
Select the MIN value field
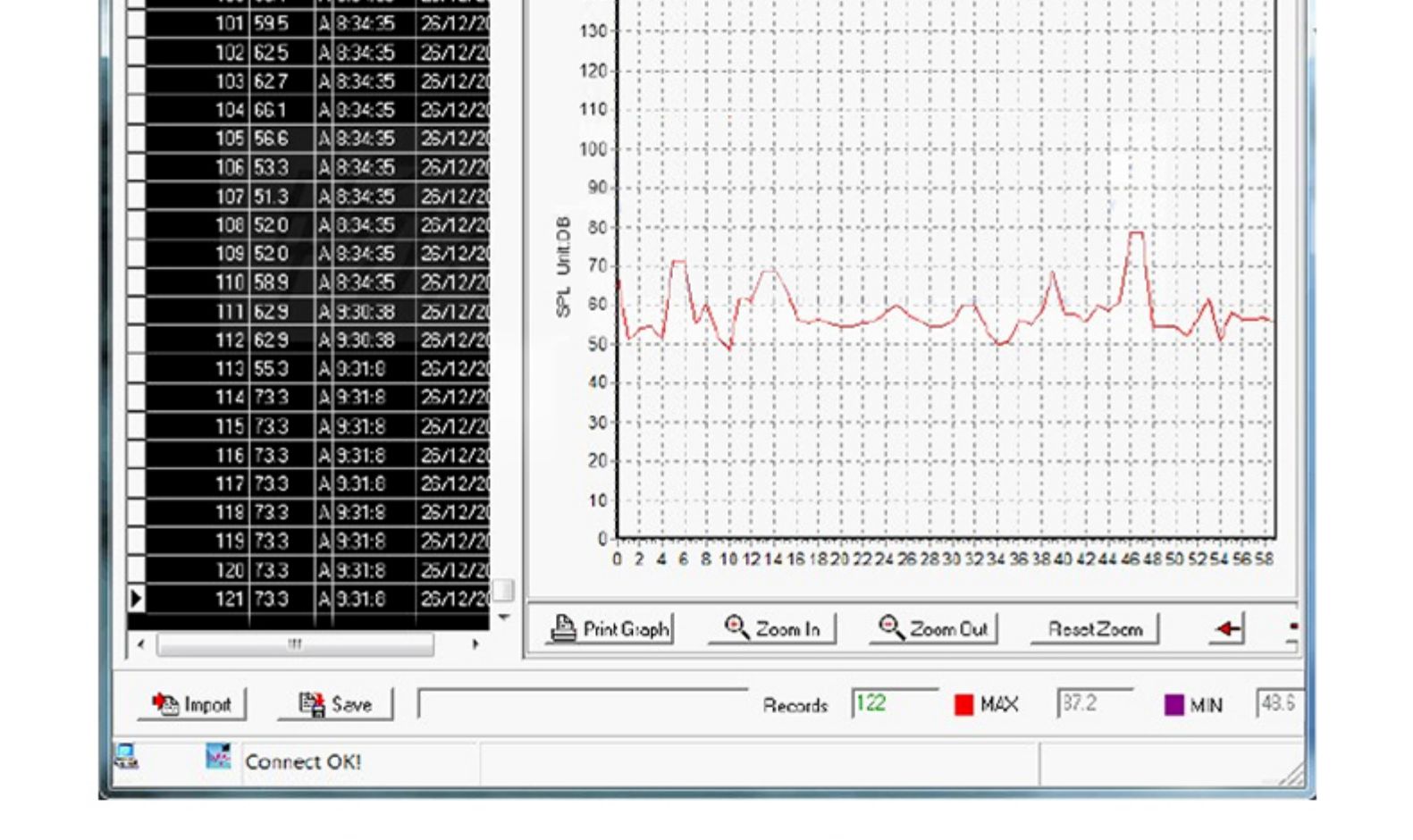pos(1280,704)
